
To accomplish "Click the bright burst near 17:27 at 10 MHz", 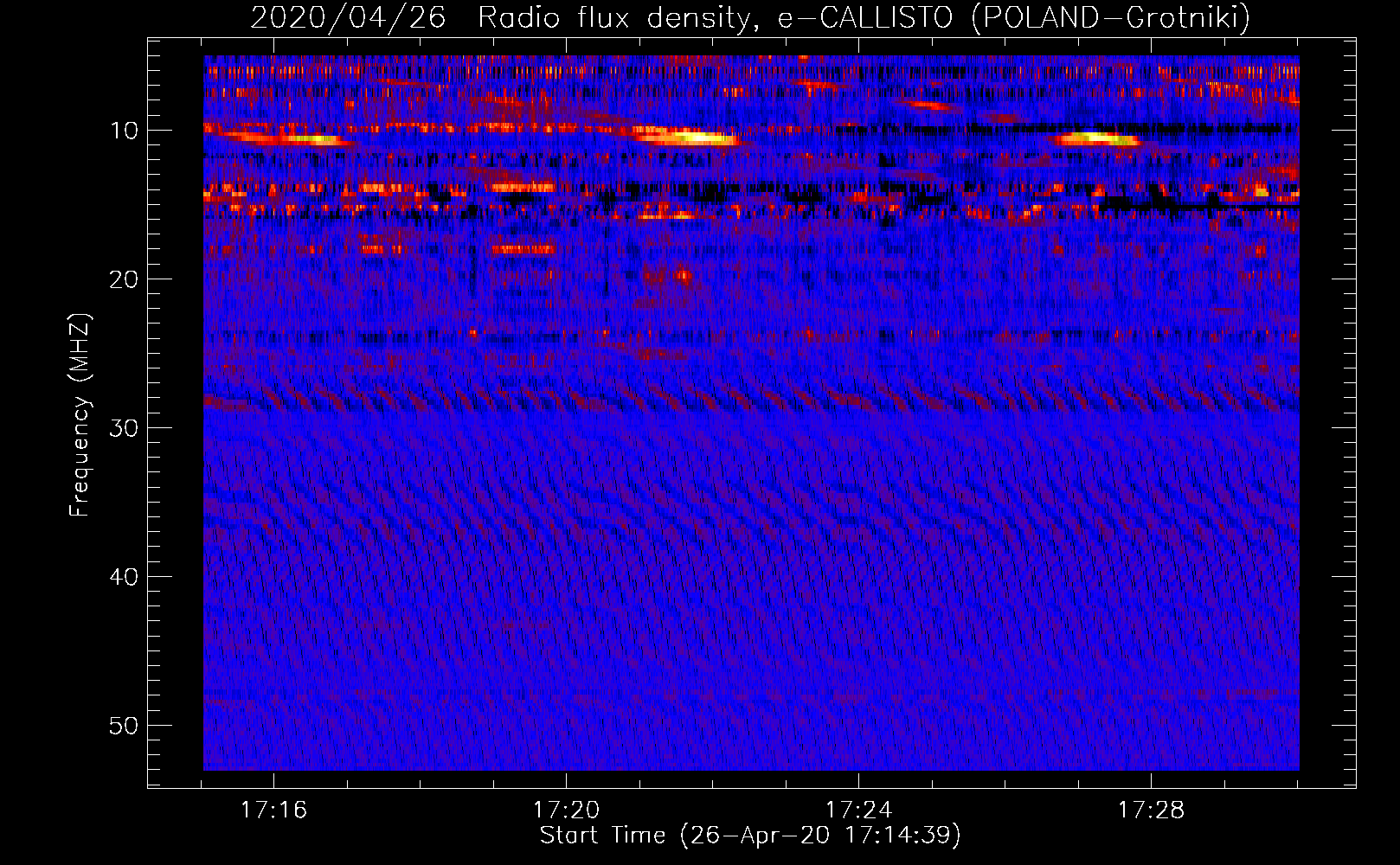I will [1097, 138].
